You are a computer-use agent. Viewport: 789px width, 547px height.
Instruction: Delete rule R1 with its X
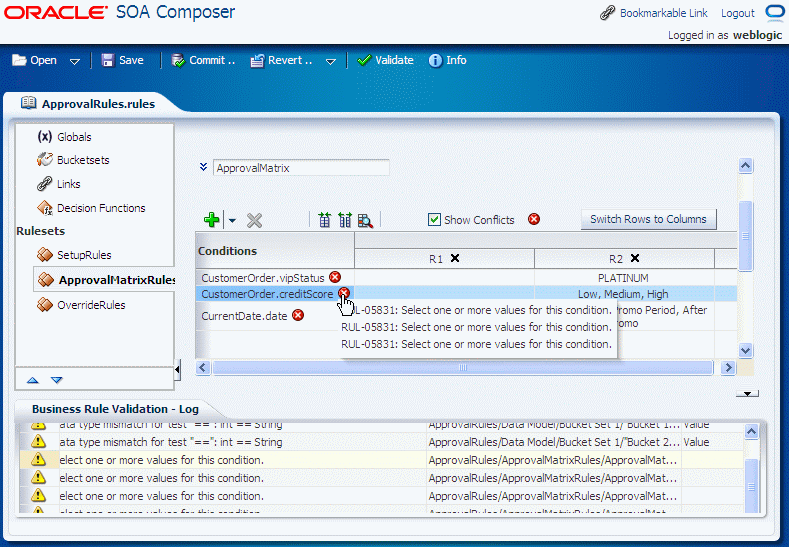click(455, 258)
